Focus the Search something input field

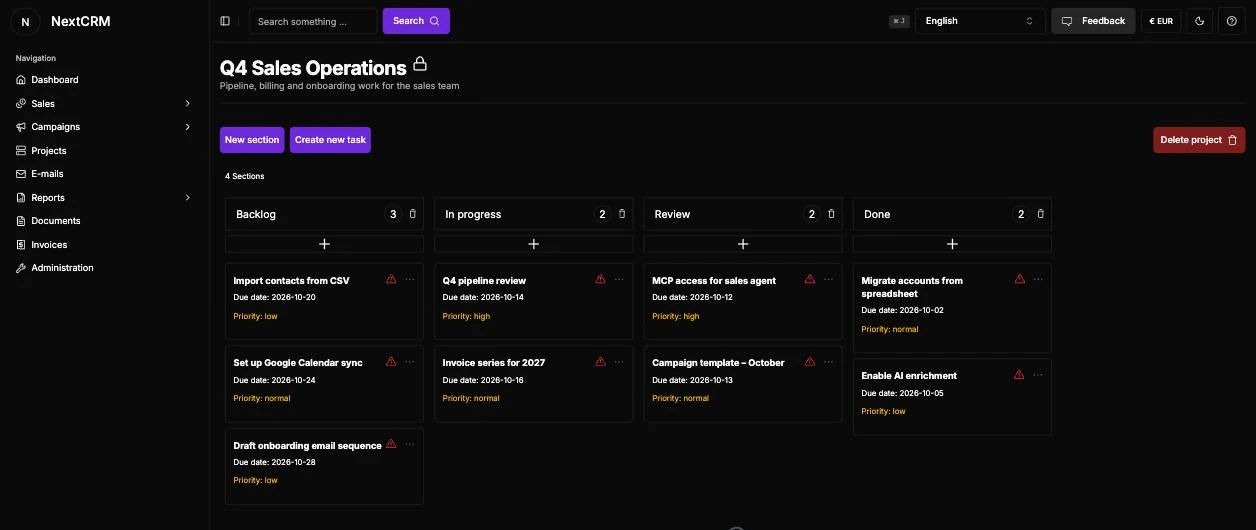(313, 21)
